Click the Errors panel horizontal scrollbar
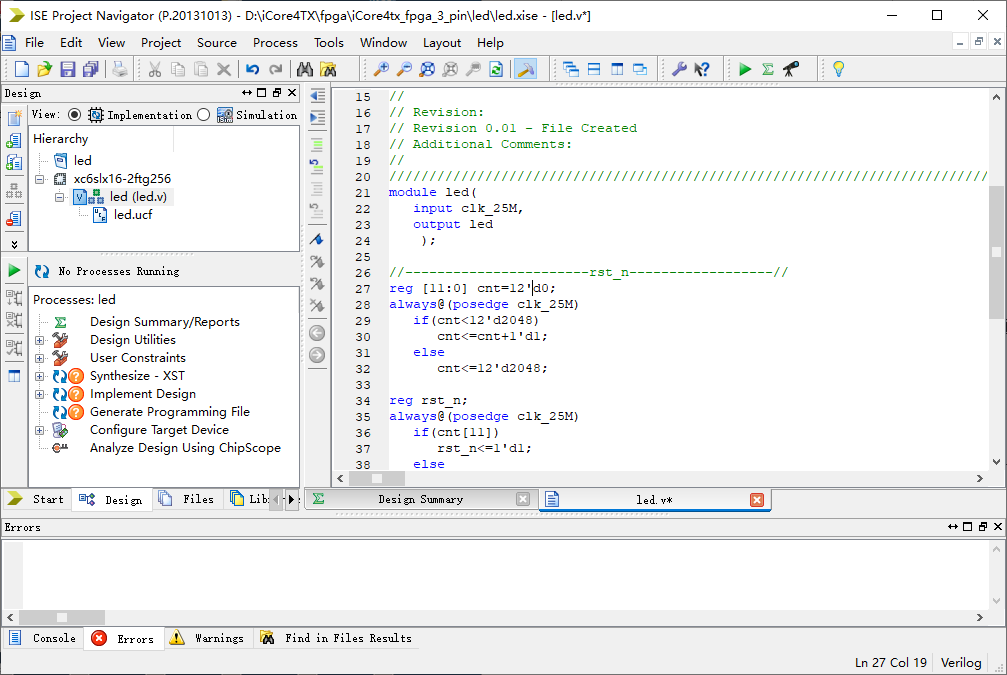 click(x=500, y=617)
